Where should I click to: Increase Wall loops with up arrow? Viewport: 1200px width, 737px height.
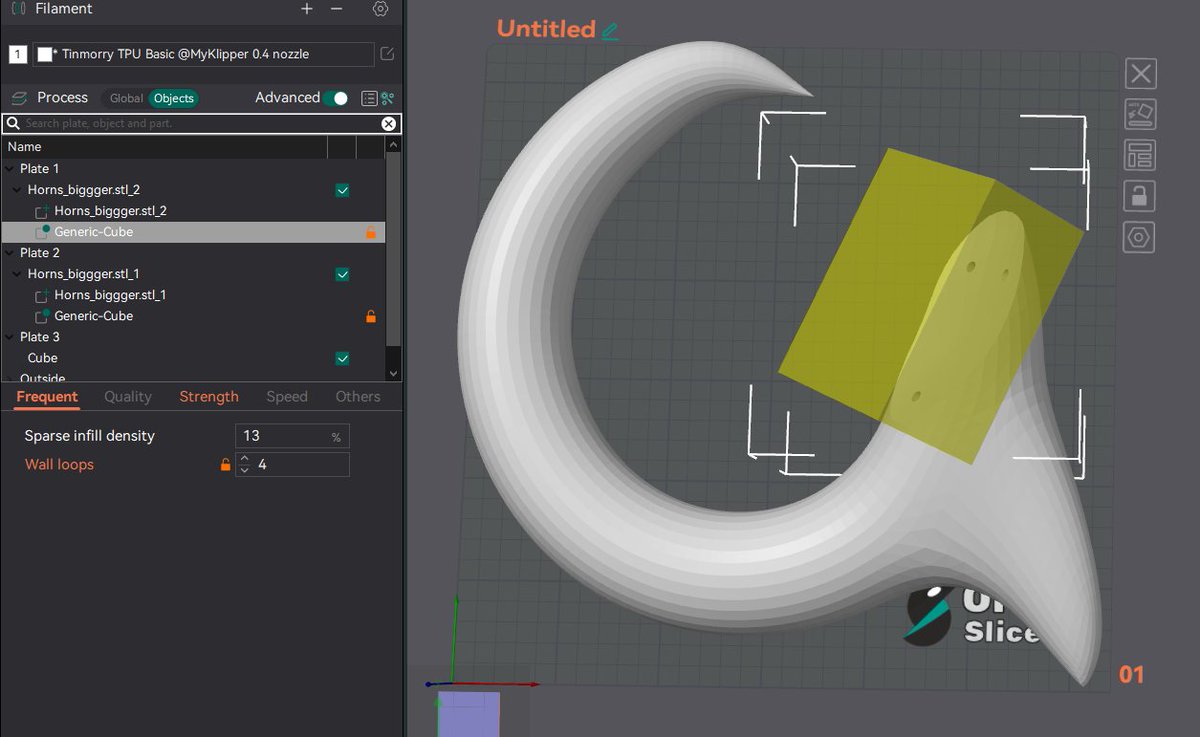[244, 459]
